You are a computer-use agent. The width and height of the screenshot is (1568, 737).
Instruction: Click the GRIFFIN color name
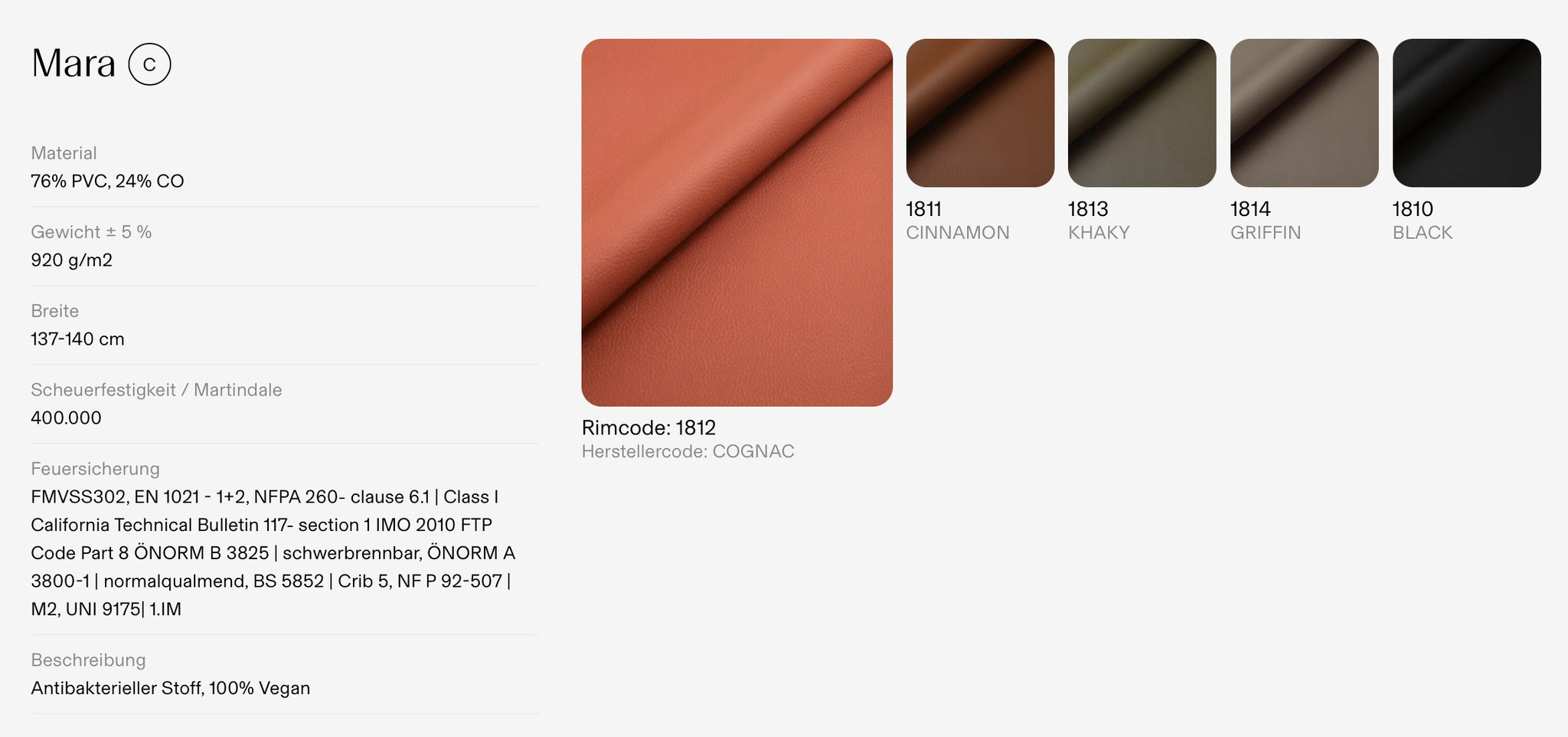1266,233
